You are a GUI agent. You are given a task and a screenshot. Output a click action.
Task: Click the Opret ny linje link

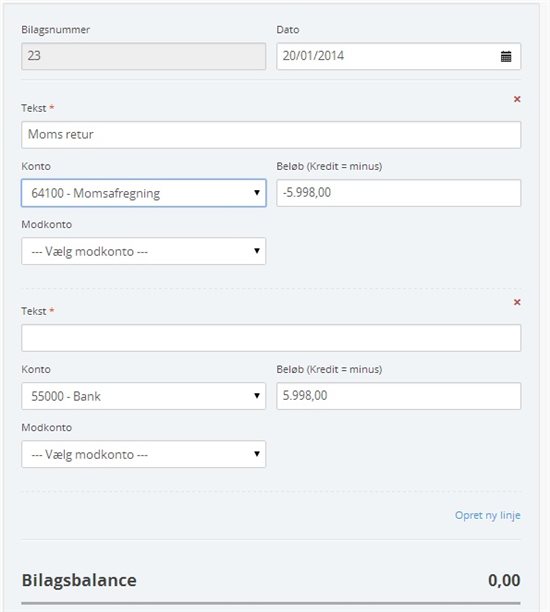click(488, 515)
